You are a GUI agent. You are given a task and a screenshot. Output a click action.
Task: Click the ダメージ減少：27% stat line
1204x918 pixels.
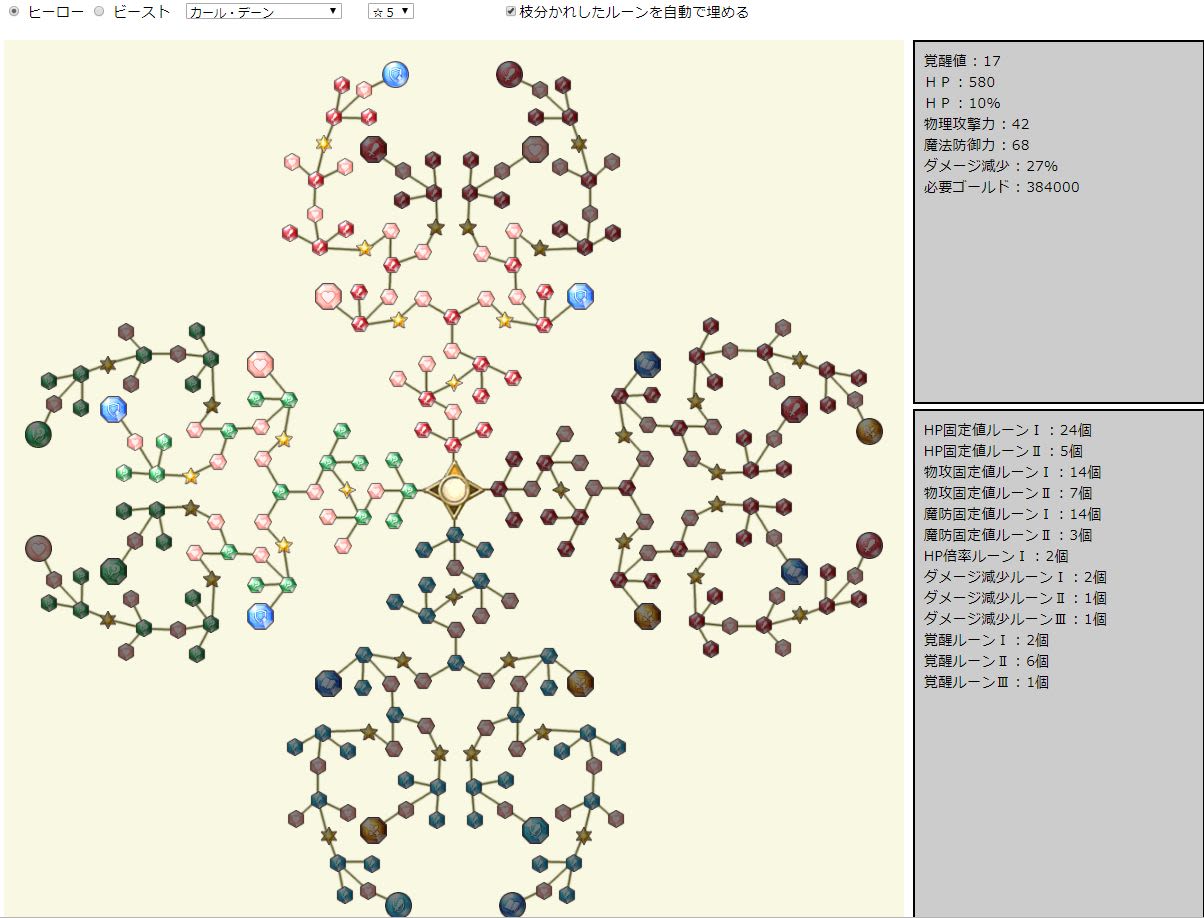991,166
